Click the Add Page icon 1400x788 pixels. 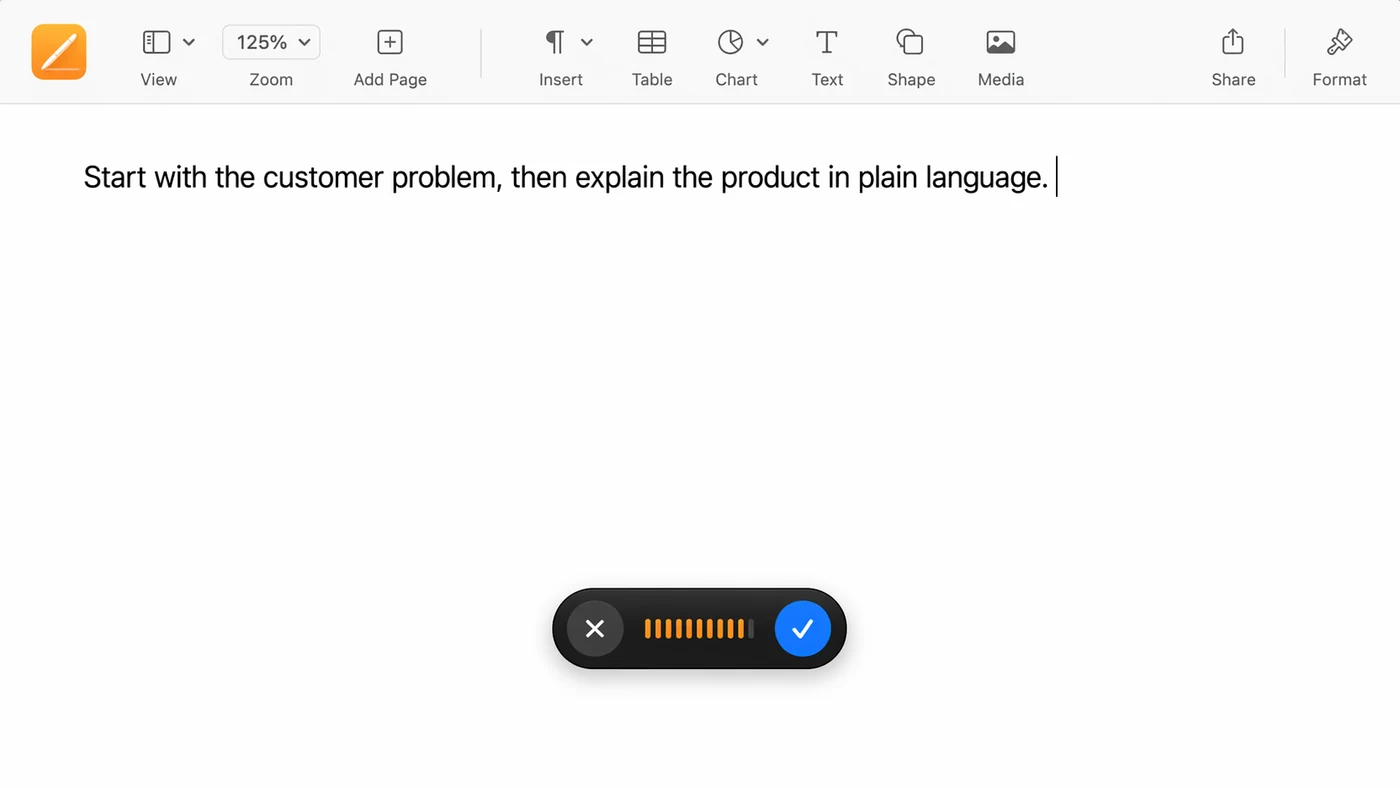(389, 42)
